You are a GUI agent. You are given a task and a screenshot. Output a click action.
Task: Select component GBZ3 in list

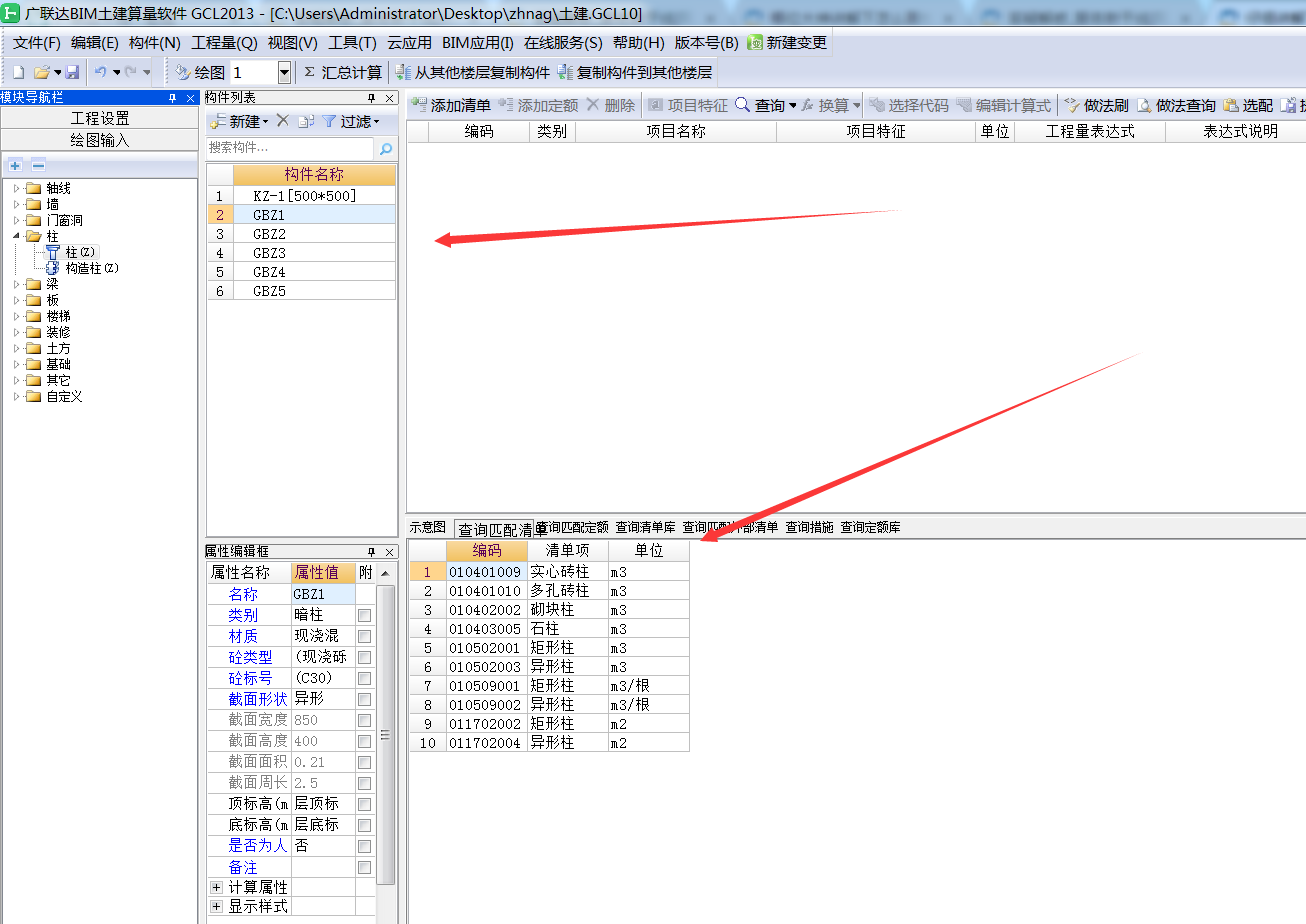301,253
